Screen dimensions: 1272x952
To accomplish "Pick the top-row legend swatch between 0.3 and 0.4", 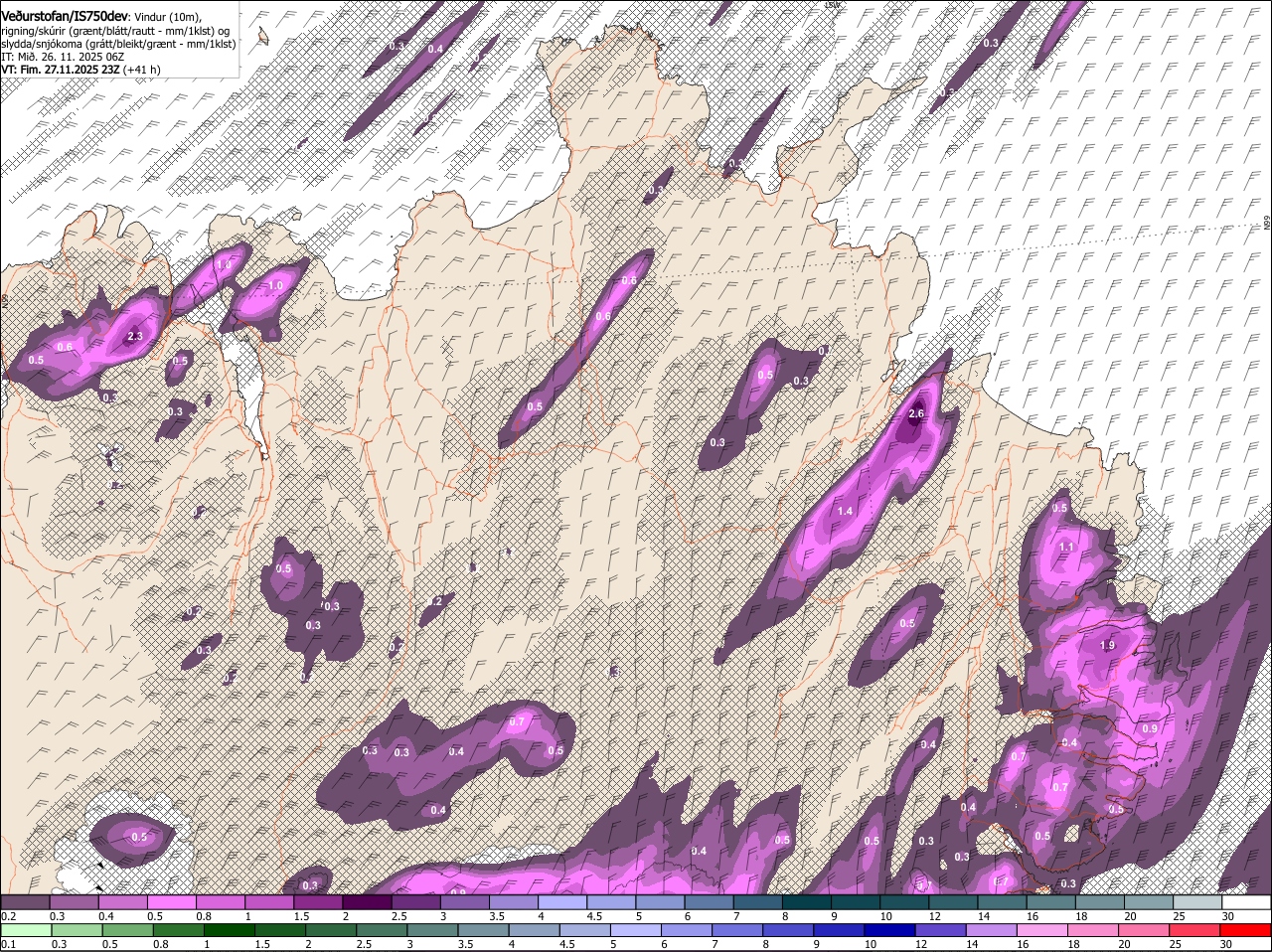I will tap(74, 902).
